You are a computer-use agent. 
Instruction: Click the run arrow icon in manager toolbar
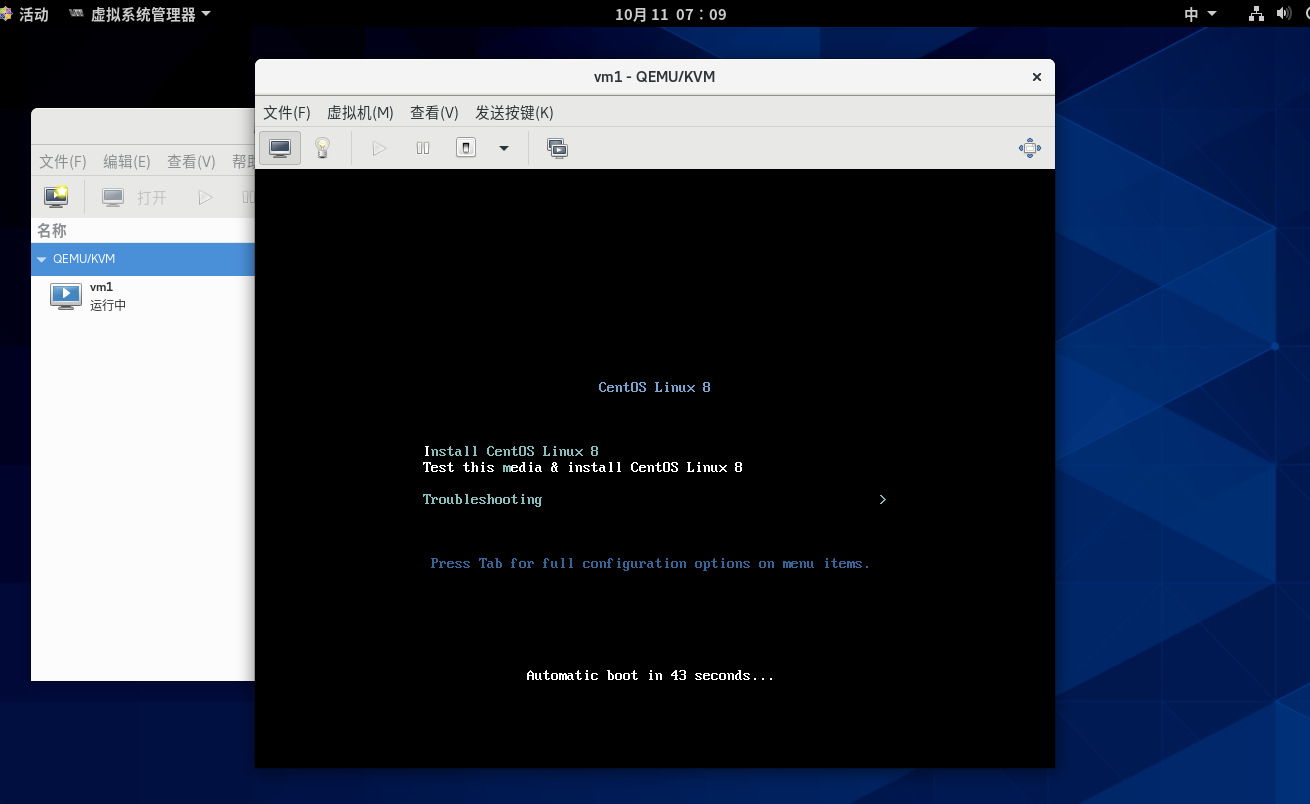click(205, 197)
